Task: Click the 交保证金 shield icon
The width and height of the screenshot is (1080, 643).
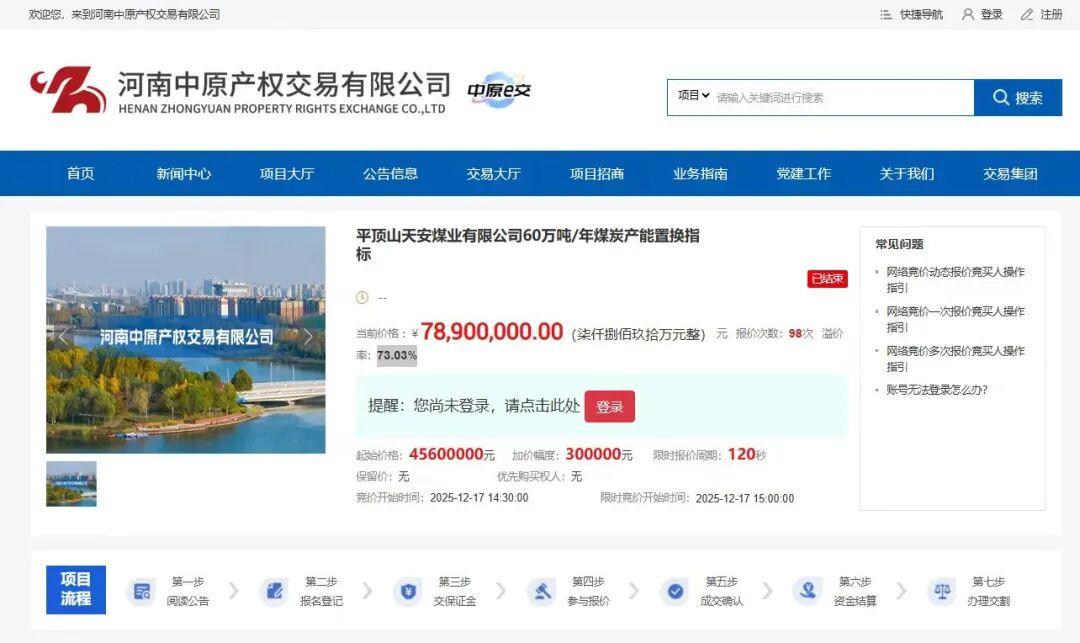Action: [x=408, y=591]
